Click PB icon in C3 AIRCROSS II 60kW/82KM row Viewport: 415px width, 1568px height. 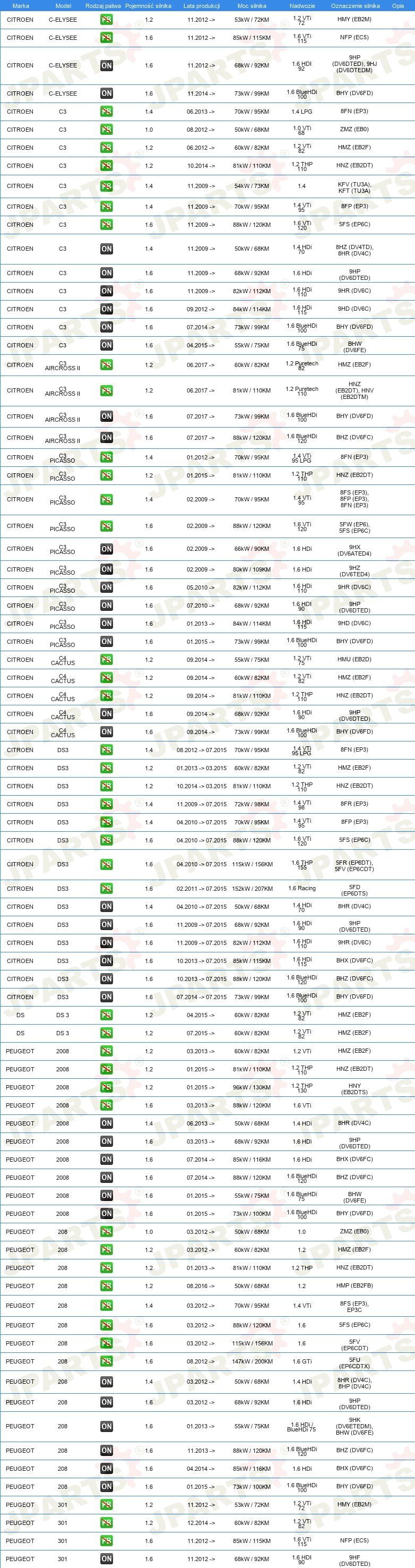click(107, 365)
